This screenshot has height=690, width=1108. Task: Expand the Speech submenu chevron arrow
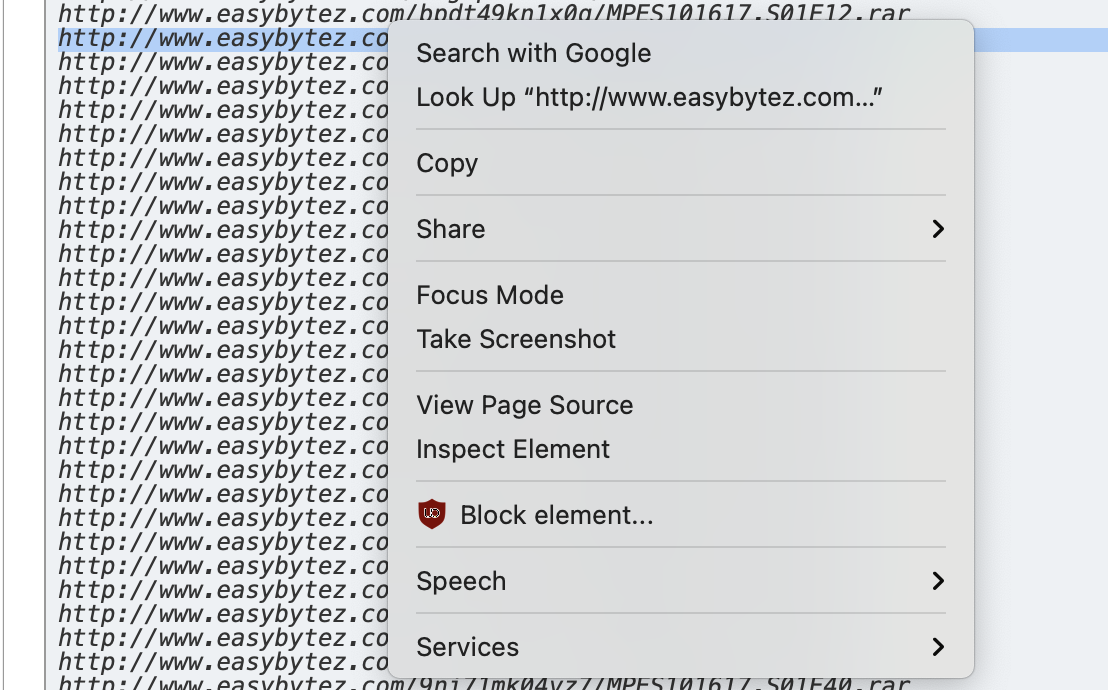(x=938, y=581)
